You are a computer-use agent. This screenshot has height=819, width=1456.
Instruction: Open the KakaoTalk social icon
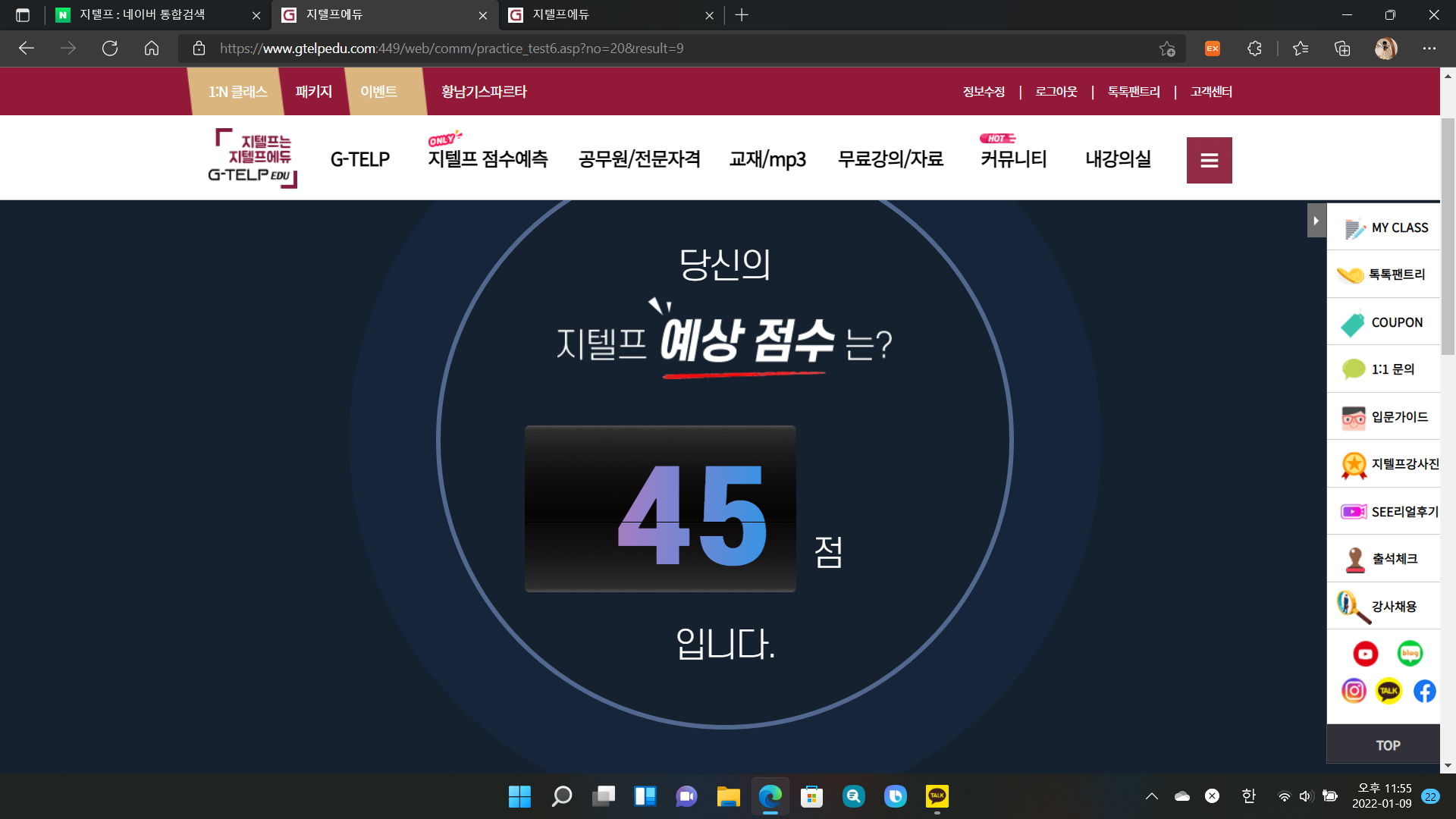pyautogui.click(x=1389, y=691)
